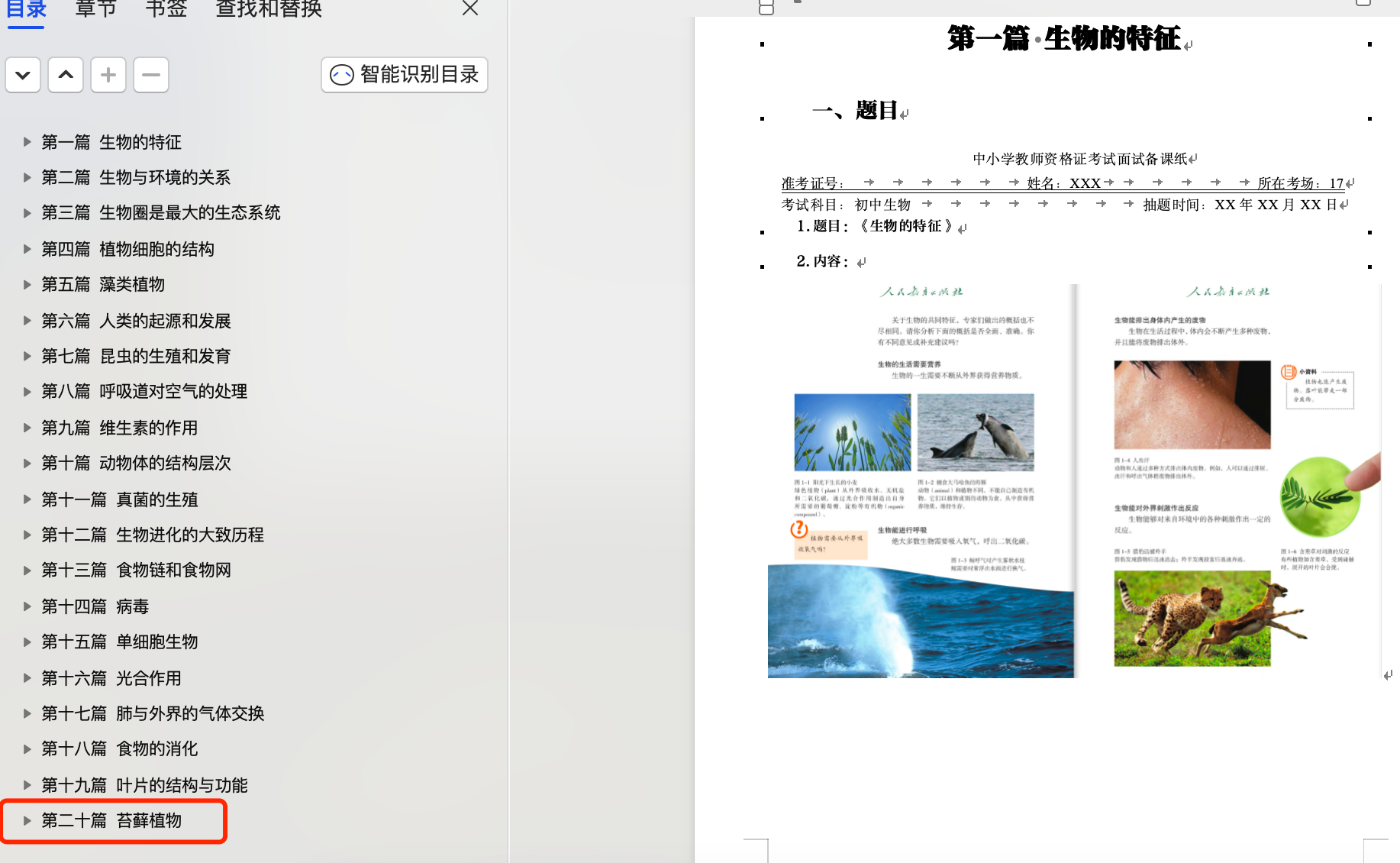Screen dimensions: 1400x863
Task: Click the minus button in outline toolbar
Action: click(151, 75)
